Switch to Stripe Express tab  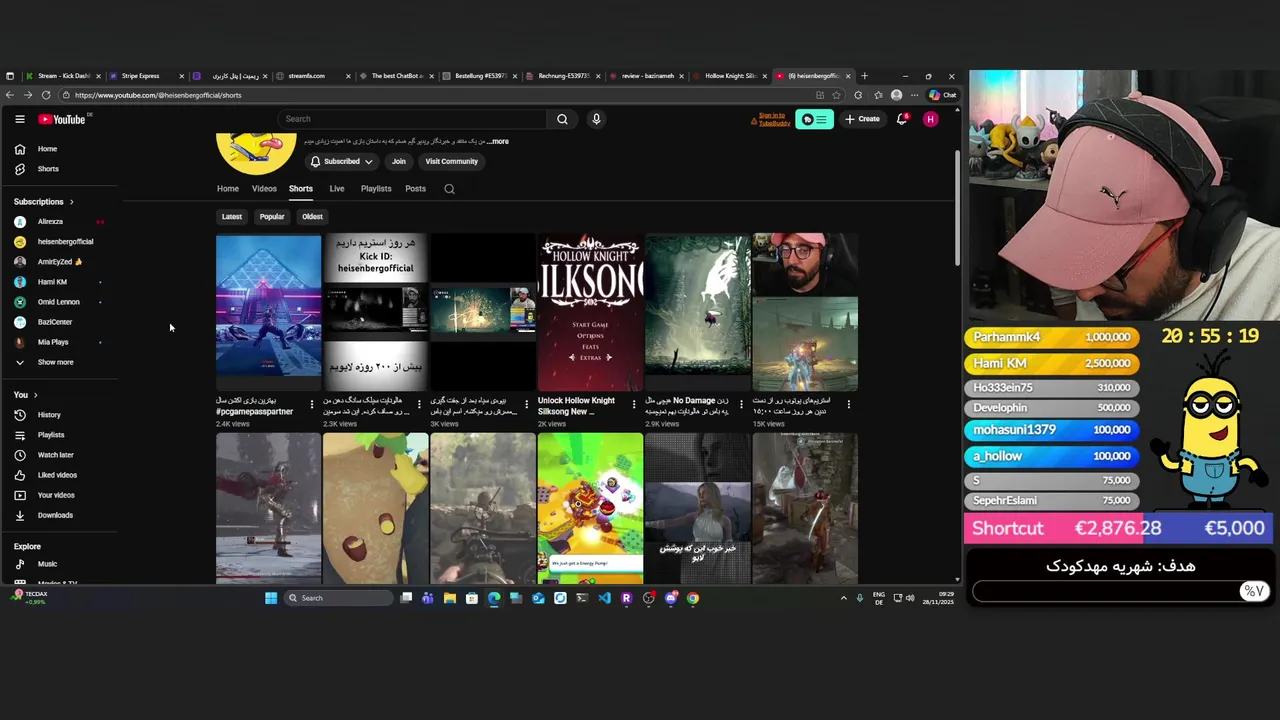coord(146,76)
